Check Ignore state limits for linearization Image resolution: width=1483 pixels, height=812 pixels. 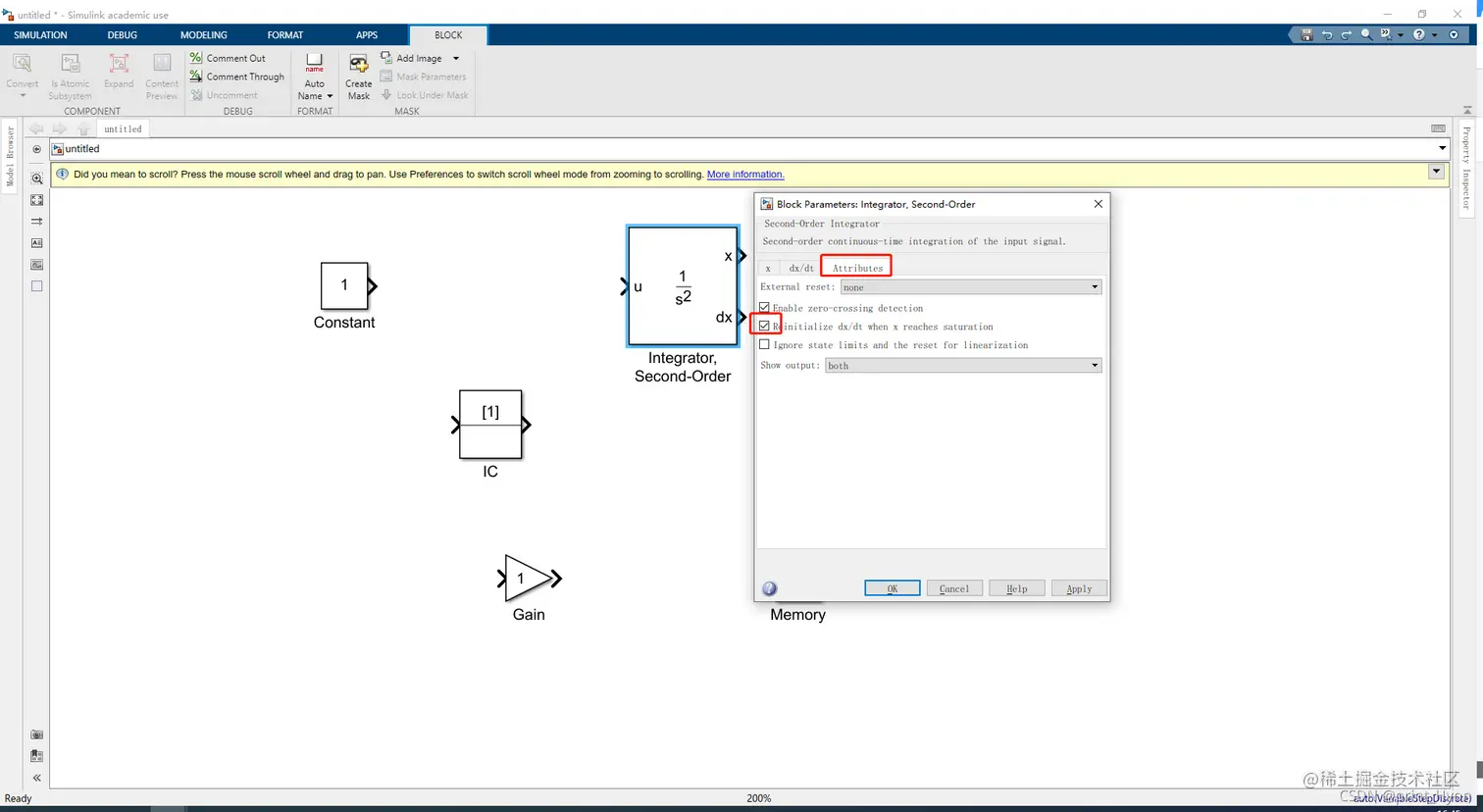click(765, 345)
